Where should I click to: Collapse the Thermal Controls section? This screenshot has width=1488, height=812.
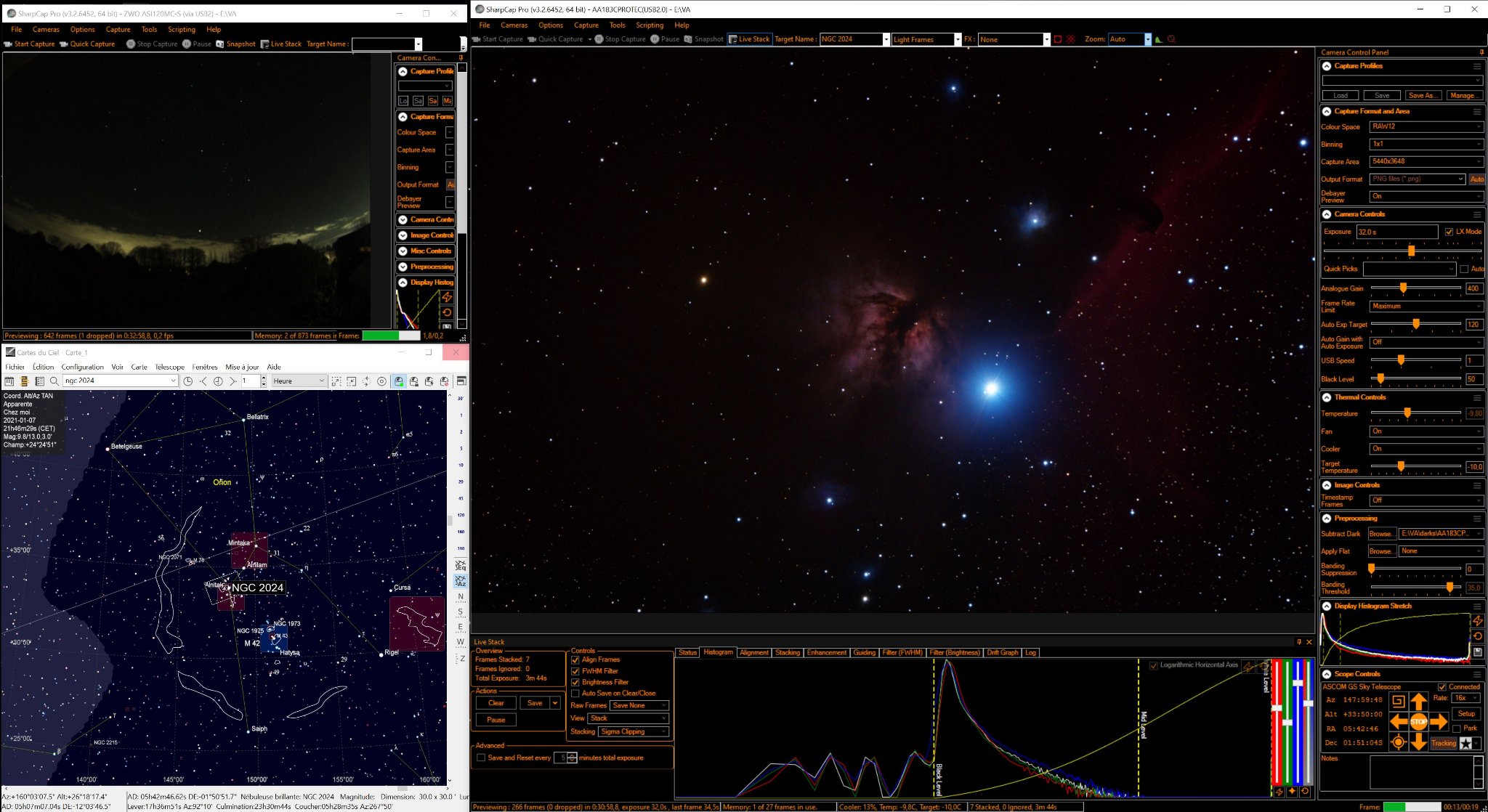point(1327,397)
